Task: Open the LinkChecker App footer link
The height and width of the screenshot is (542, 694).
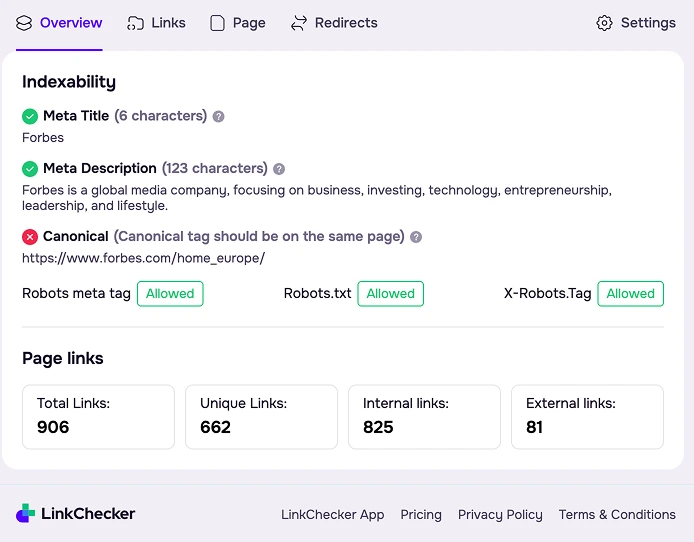Action: tap(332, 514)
